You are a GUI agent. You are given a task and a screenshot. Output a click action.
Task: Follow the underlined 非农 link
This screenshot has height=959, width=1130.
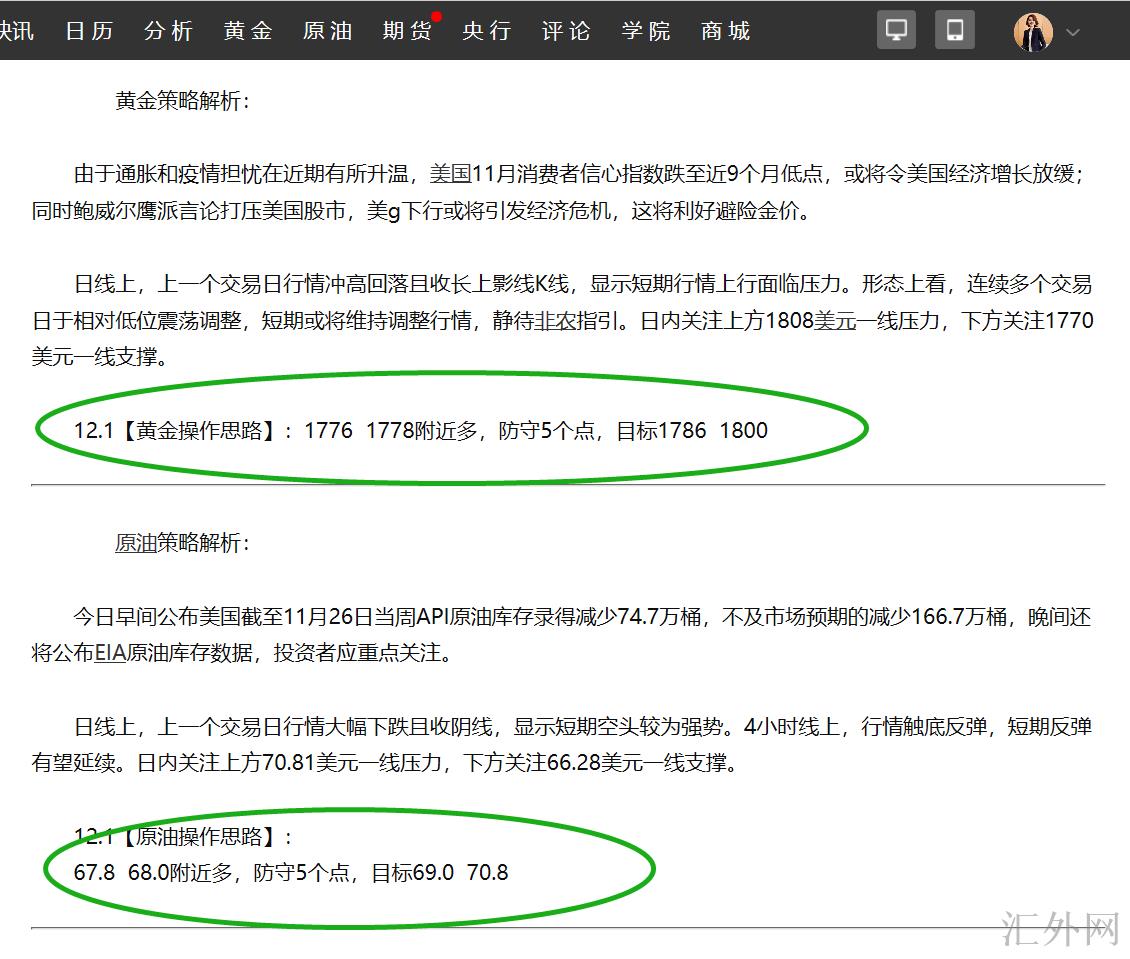[x=556, y=321]
